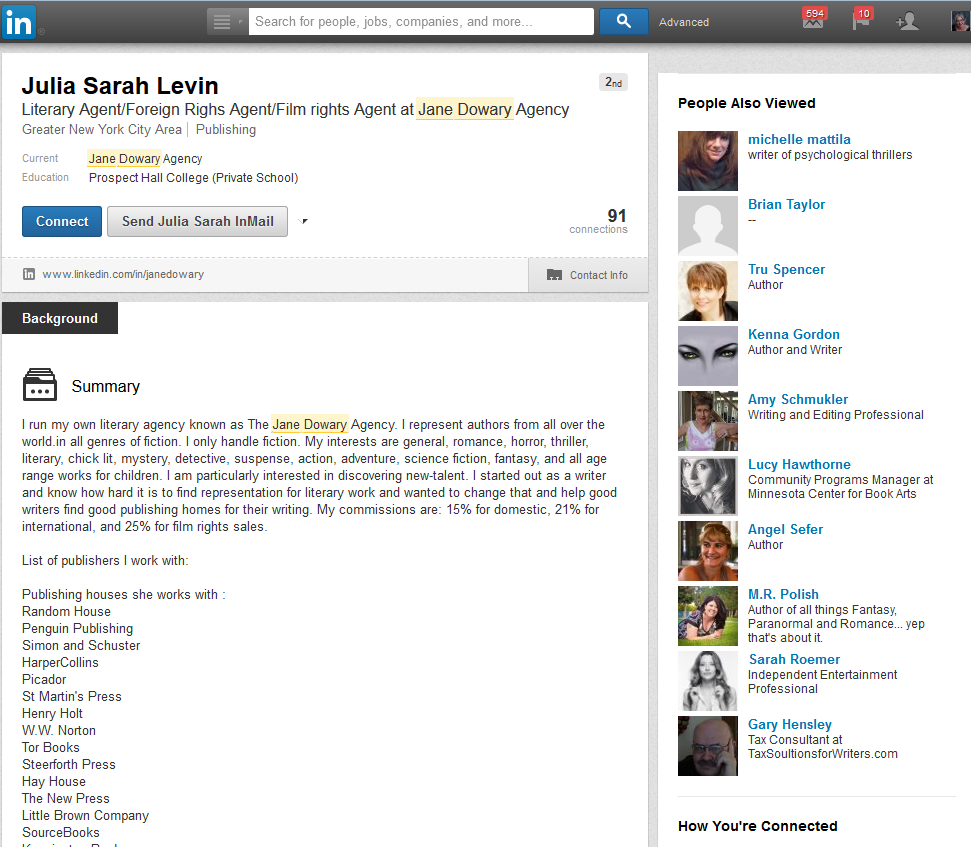
Task: Click Kenna Gordon's profile thumbnail
Action: click(x=707, y=355)
